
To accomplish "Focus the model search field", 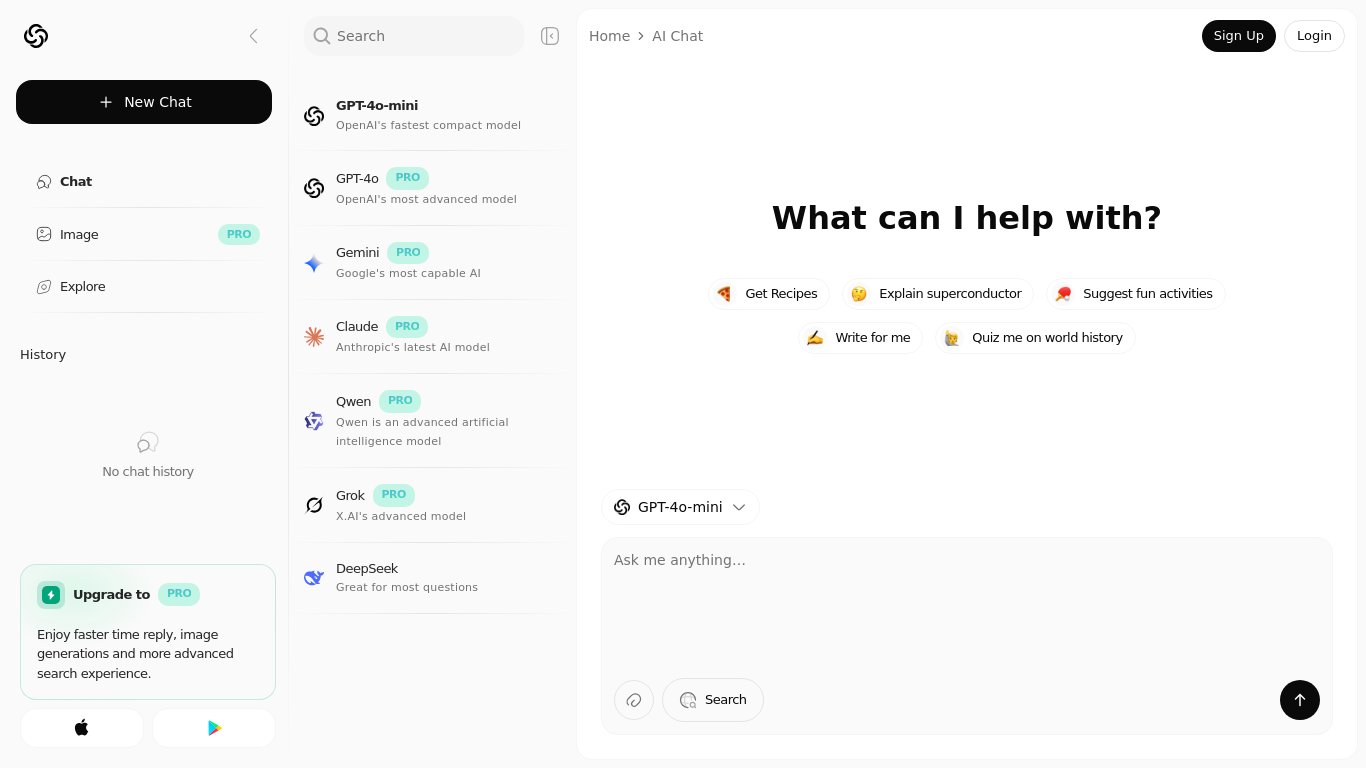I will 414,36.
